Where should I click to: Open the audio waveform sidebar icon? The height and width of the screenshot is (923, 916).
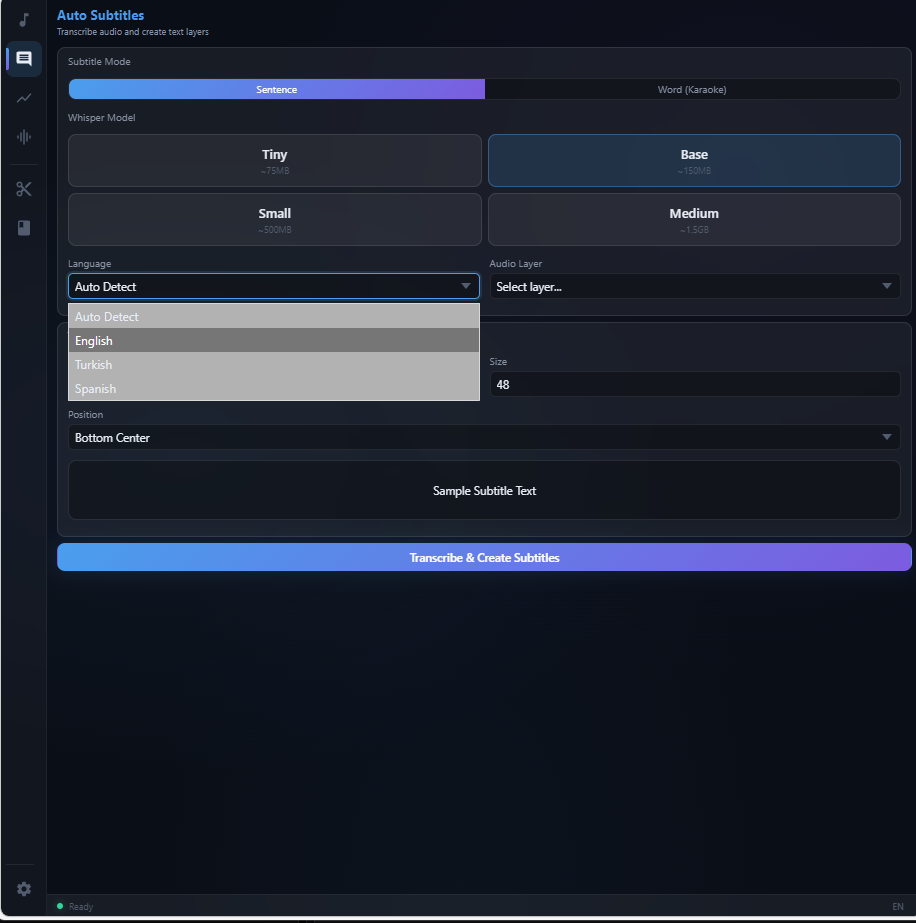[24, 137]
